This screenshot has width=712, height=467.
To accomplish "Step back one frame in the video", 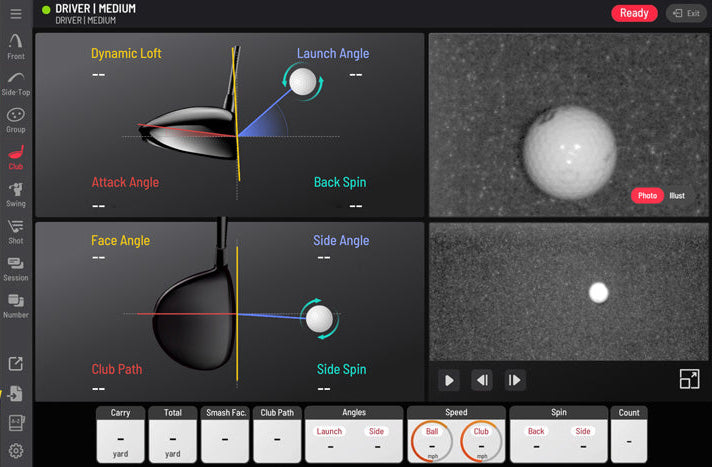I will 482,380.
